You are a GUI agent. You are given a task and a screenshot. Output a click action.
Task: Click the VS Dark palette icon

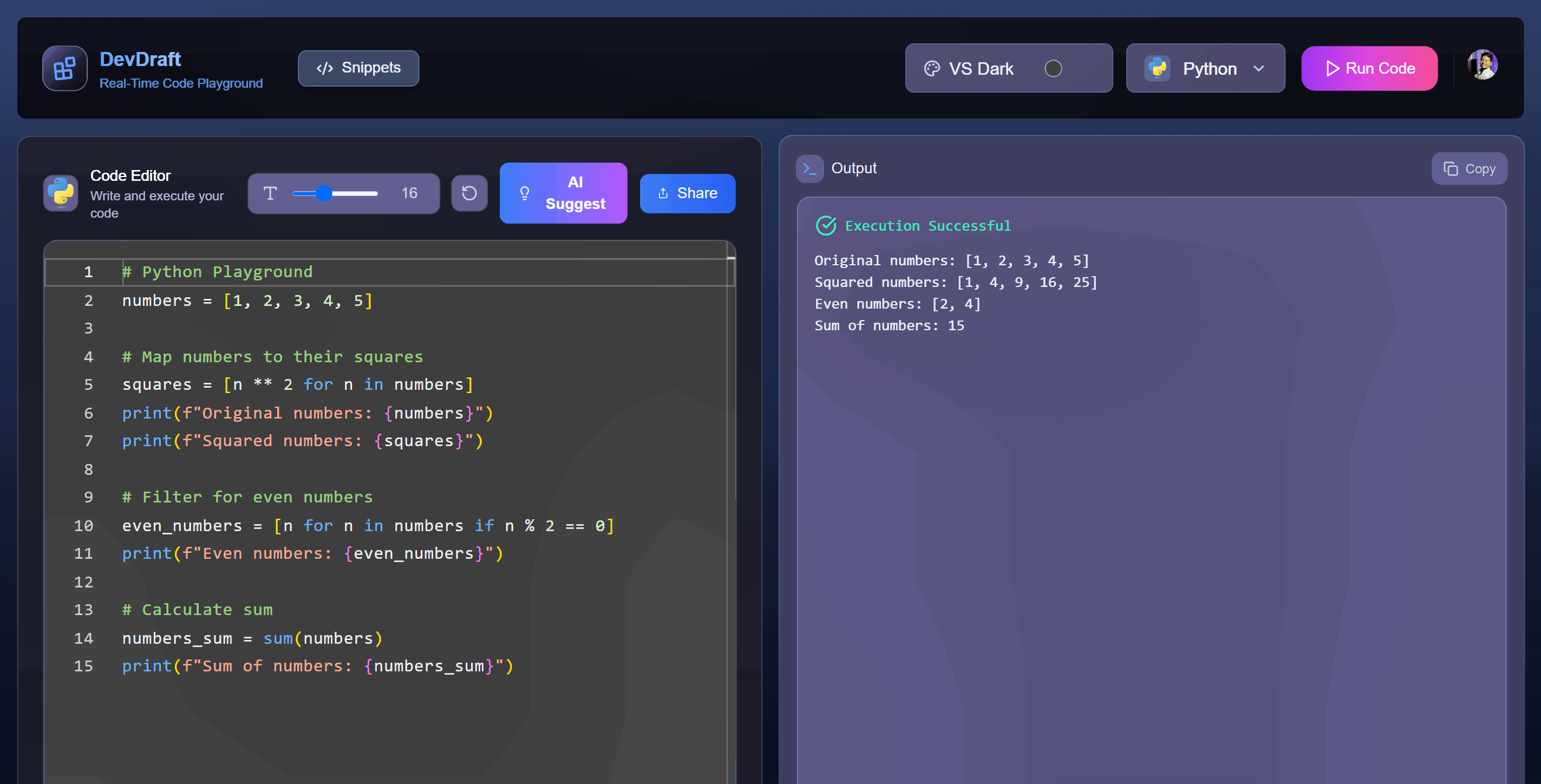[x=931, y=69]
